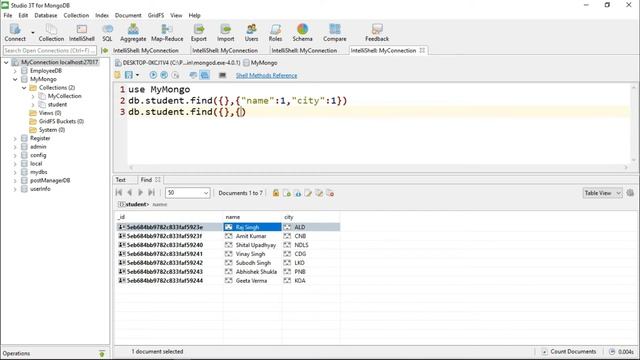
Task: Click the Export toolbar icon
Action: [x=199, y=32]
